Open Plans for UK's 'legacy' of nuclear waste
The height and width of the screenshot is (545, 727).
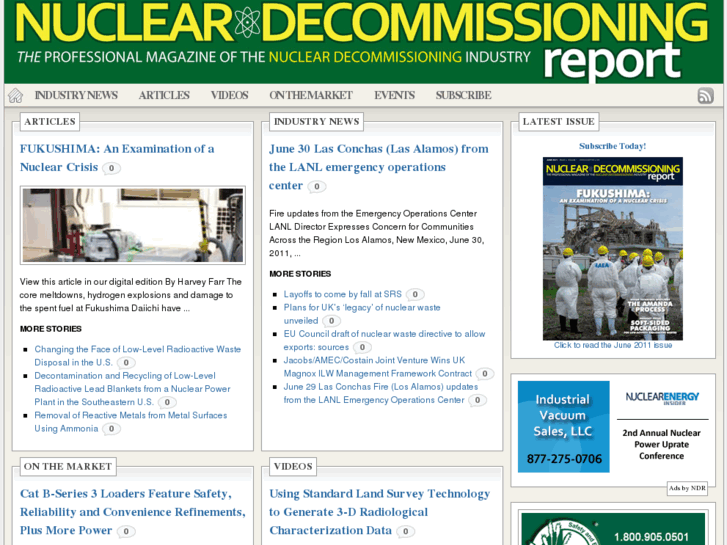click(362, 314)
